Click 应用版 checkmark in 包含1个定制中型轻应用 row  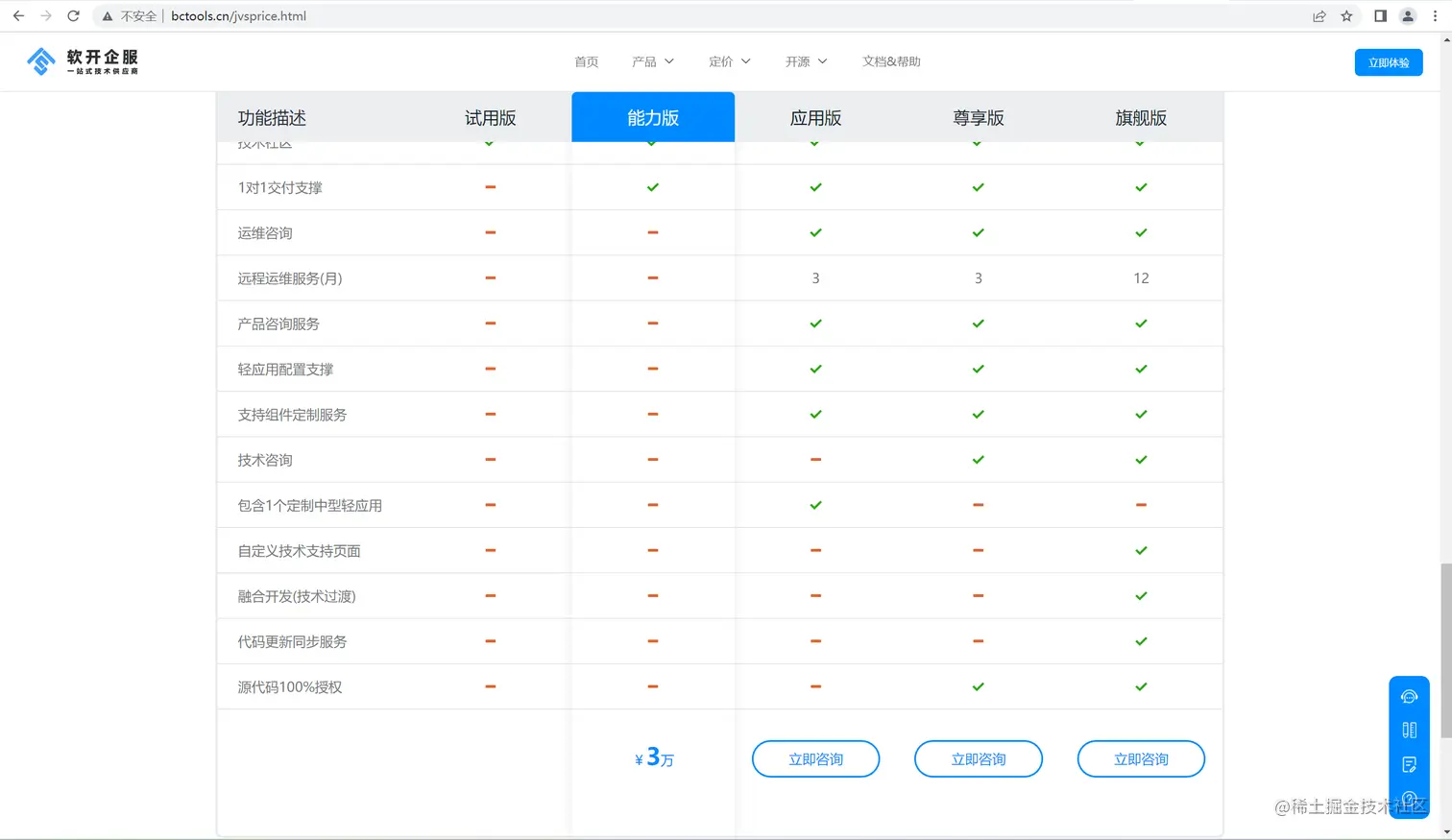click(815, 505)
